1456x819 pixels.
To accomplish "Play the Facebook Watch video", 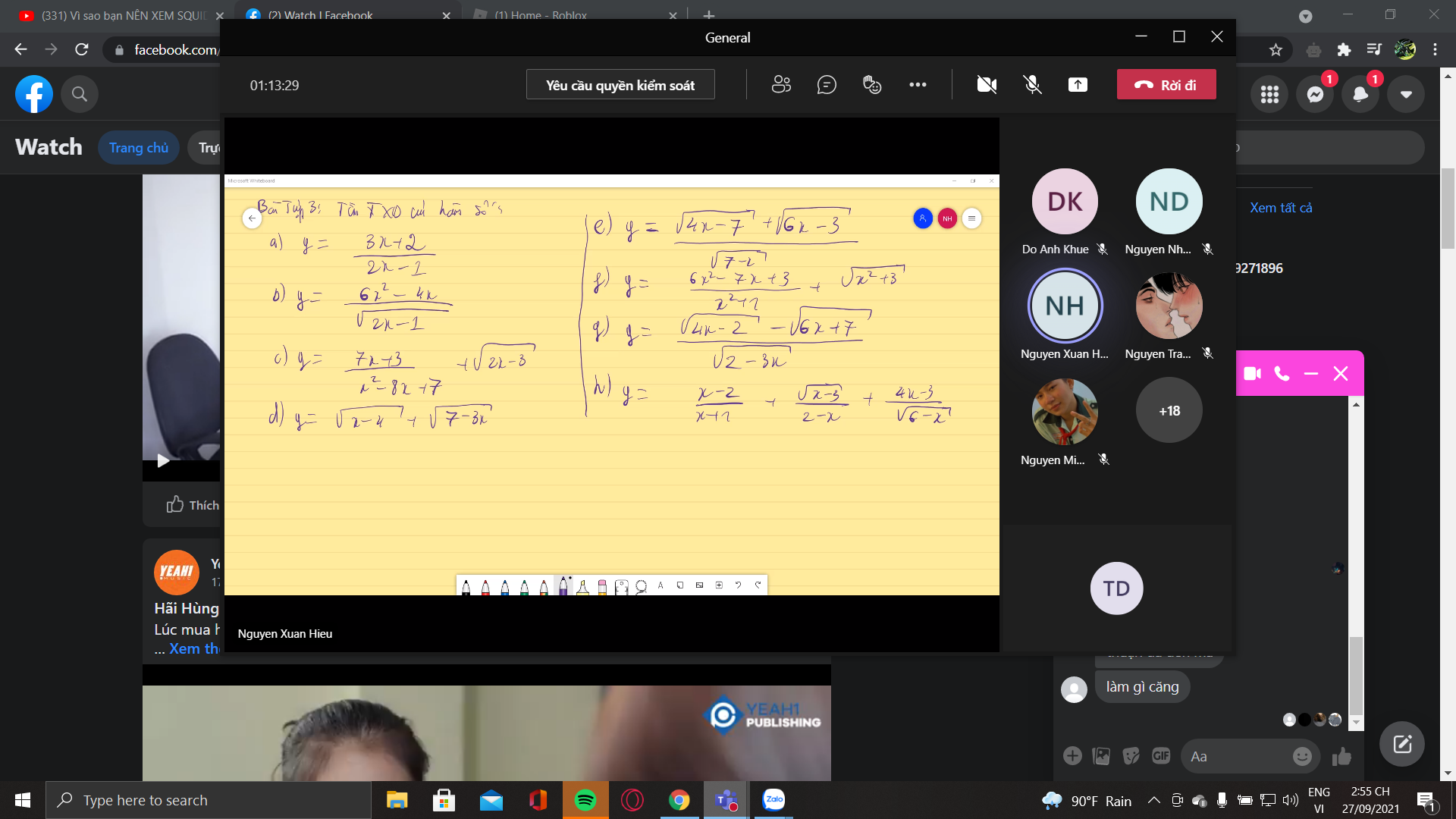I will coord(162,460).
